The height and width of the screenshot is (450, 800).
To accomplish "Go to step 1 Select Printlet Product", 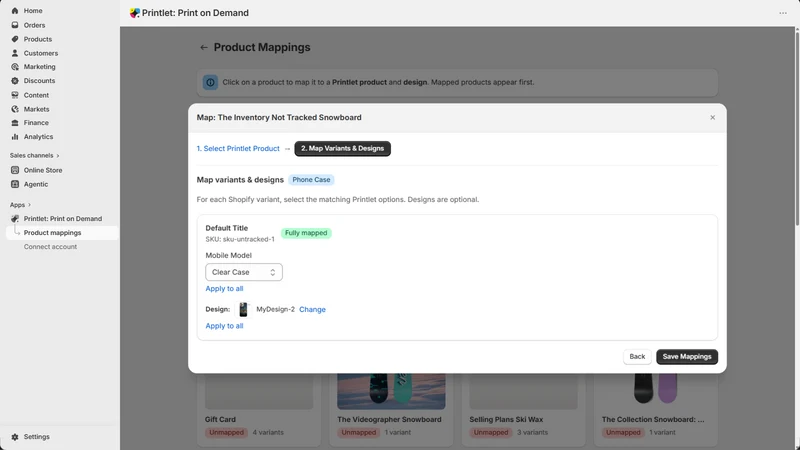I will [x=238, y=148].
